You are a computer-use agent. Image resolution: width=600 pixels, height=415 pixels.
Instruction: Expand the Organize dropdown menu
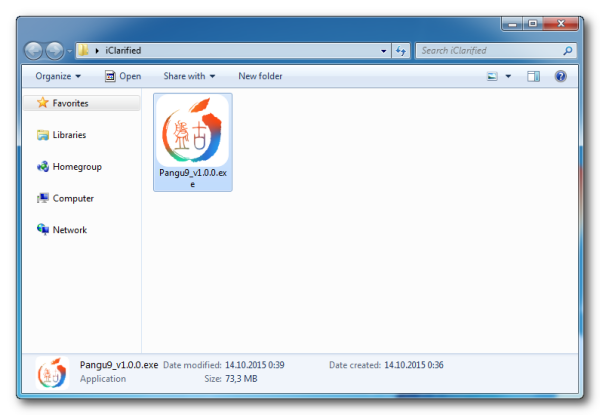coord(58,76)
